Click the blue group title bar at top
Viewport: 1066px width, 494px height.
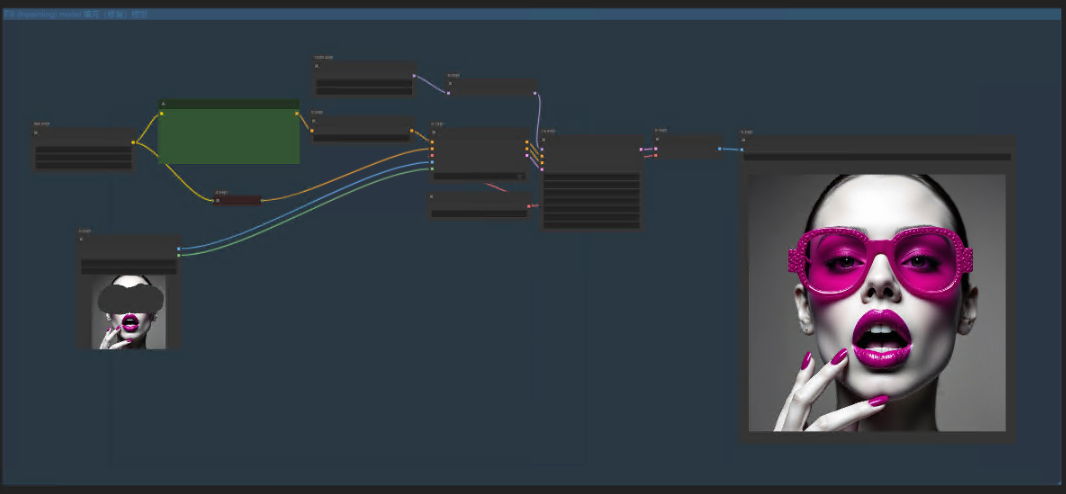532,15
